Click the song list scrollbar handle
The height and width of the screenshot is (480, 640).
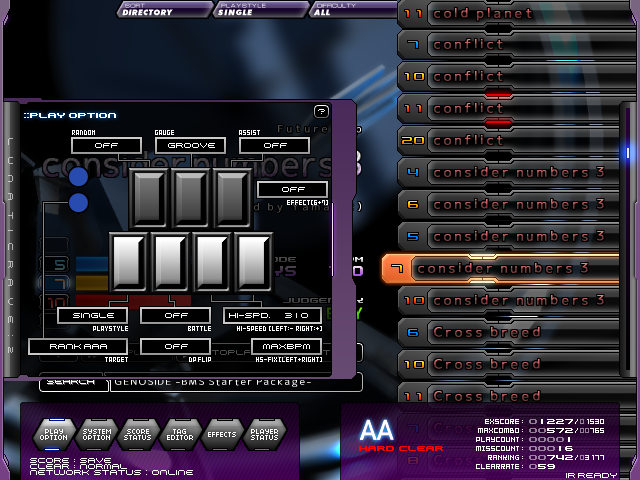pos(629,153)
